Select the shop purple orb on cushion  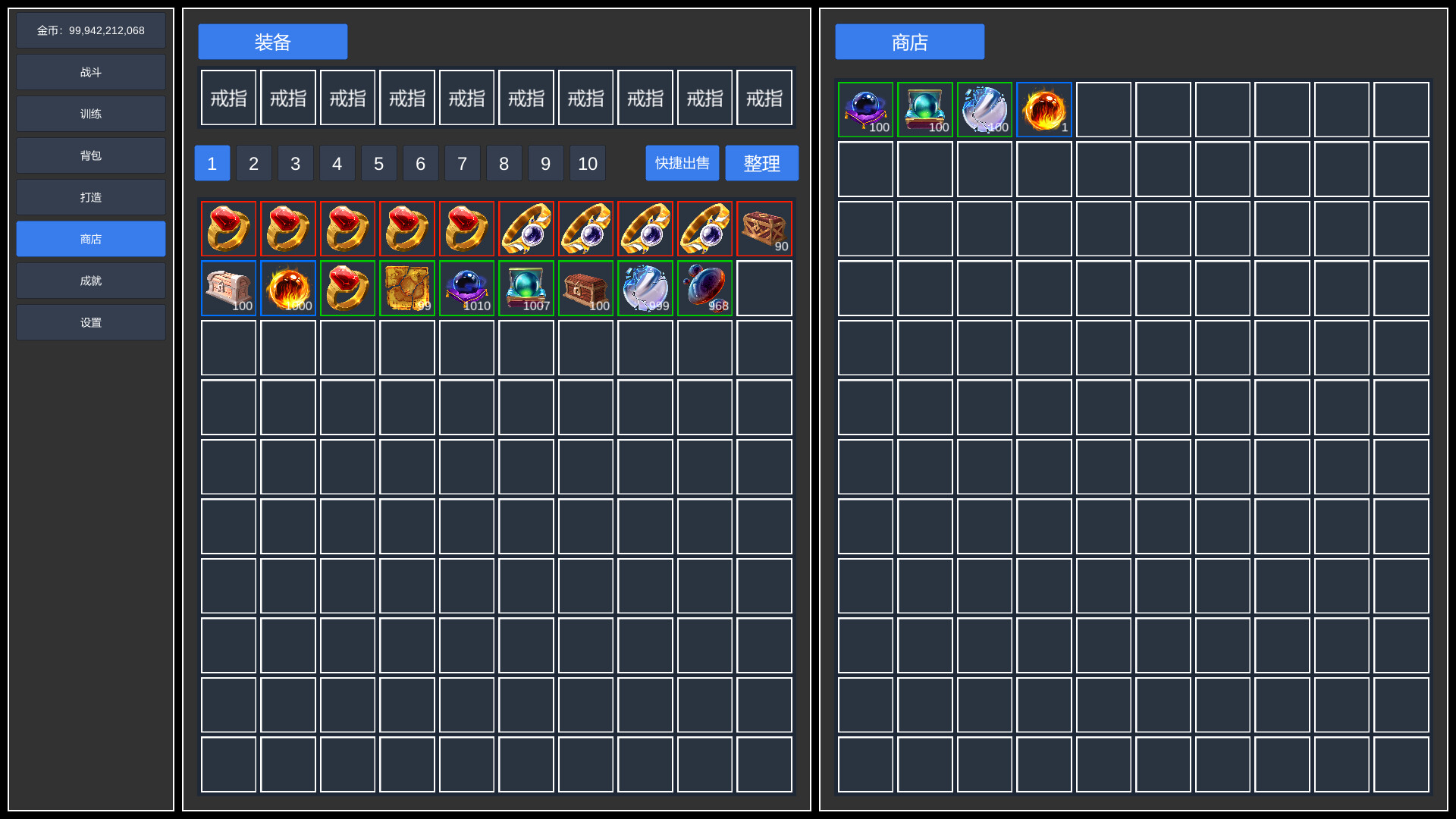865,109
